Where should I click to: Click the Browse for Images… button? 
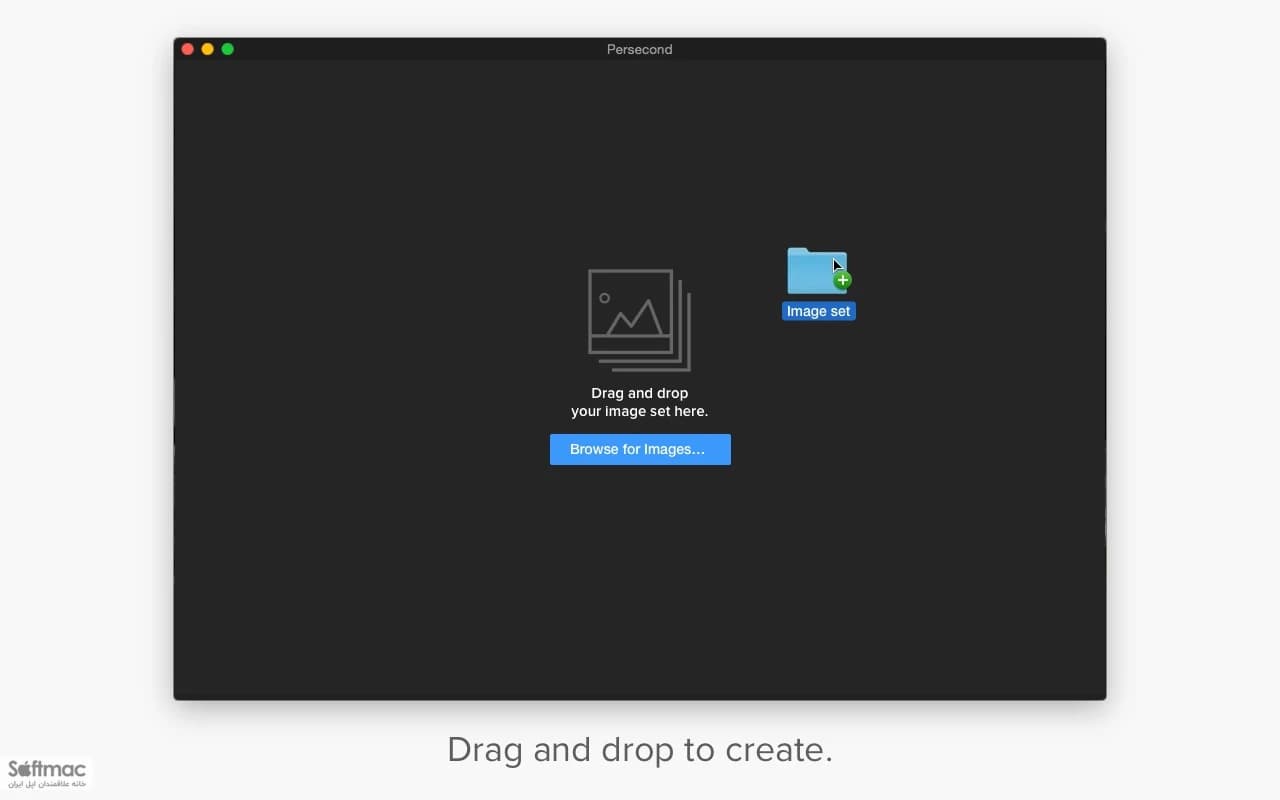point(640,449)
